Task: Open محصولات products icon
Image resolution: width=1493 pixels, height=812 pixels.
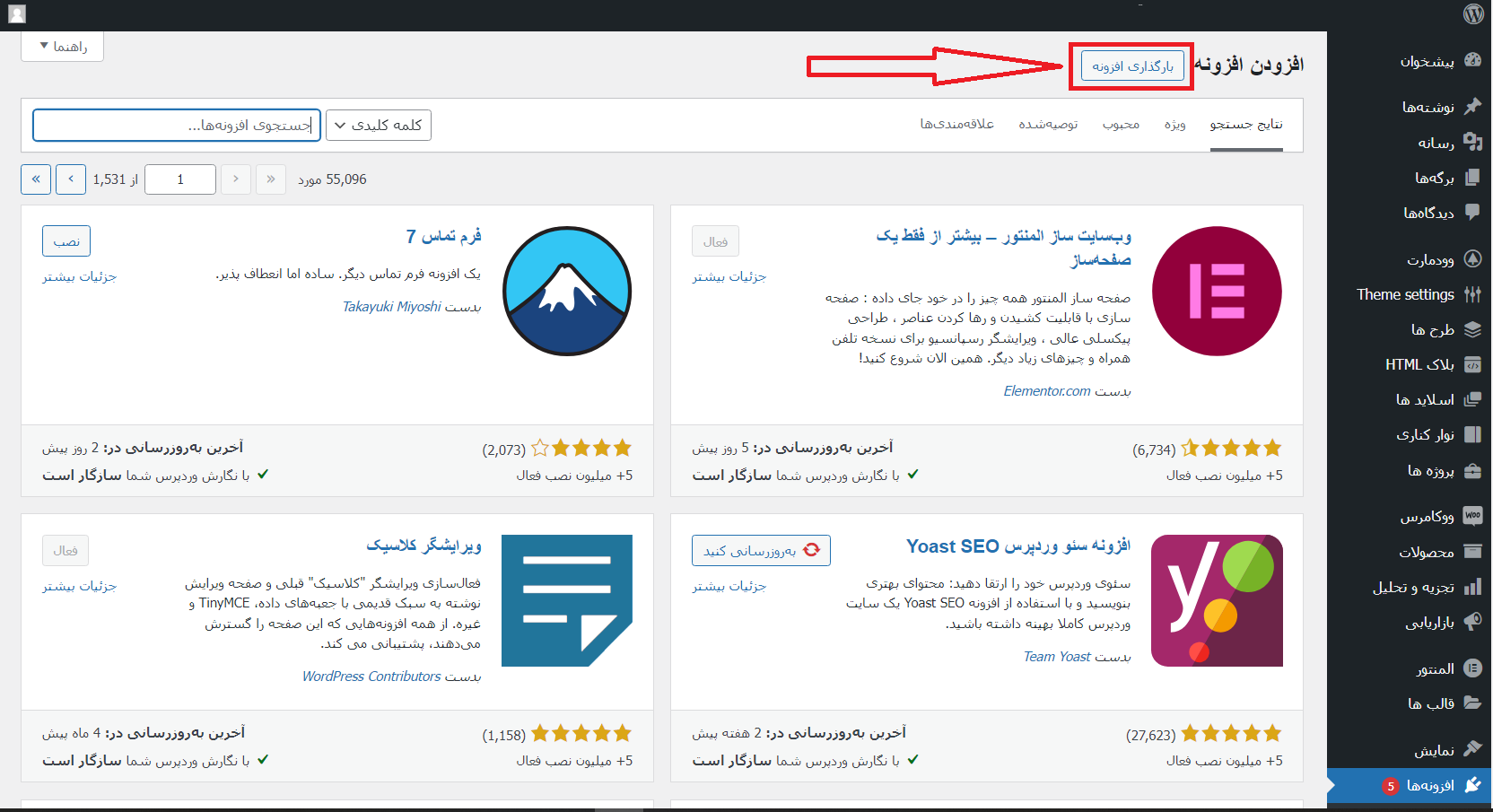Action: (x=1472, y=551)
